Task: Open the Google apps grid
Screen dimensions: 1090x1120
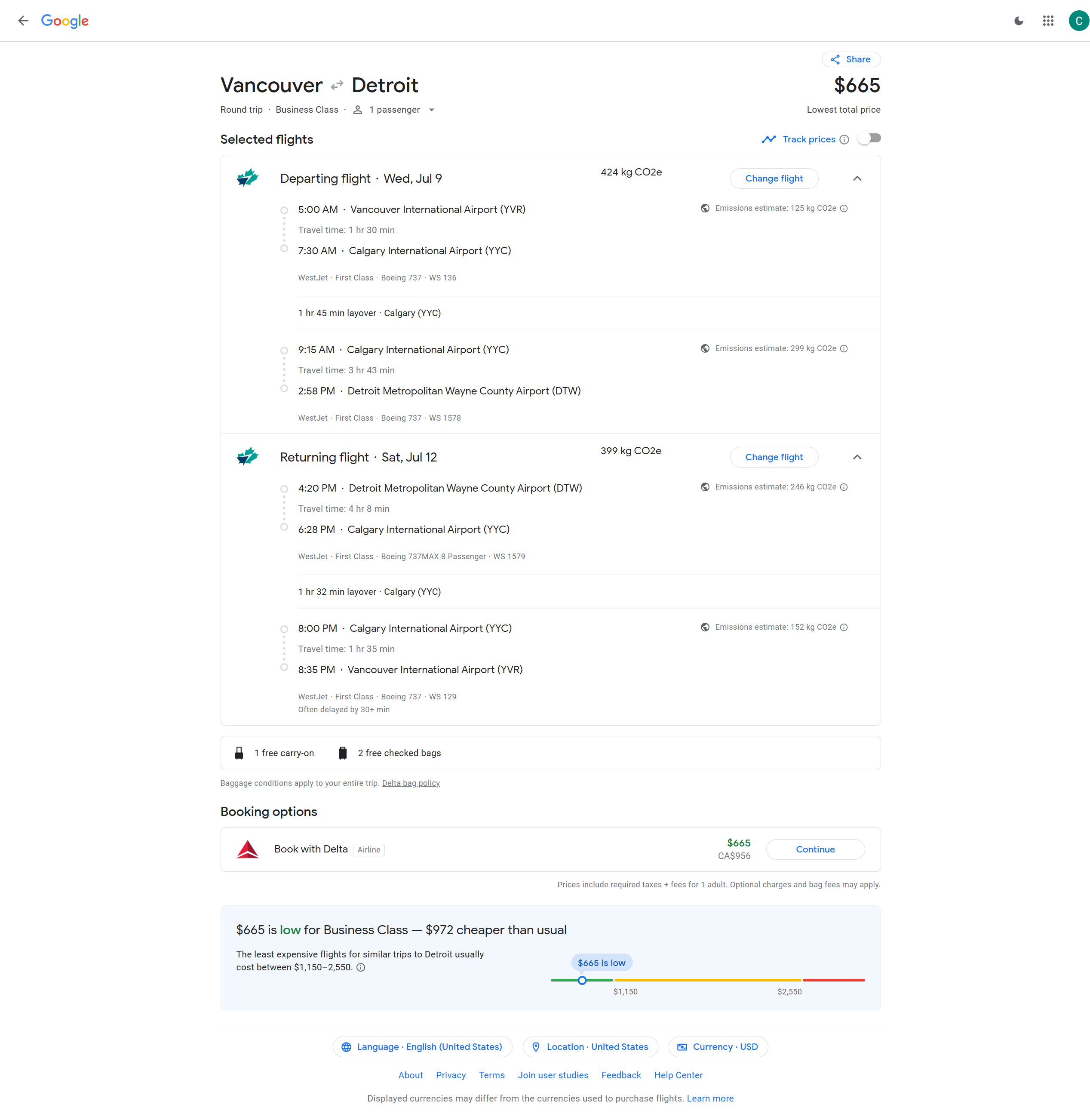Action: [1047, 21]
